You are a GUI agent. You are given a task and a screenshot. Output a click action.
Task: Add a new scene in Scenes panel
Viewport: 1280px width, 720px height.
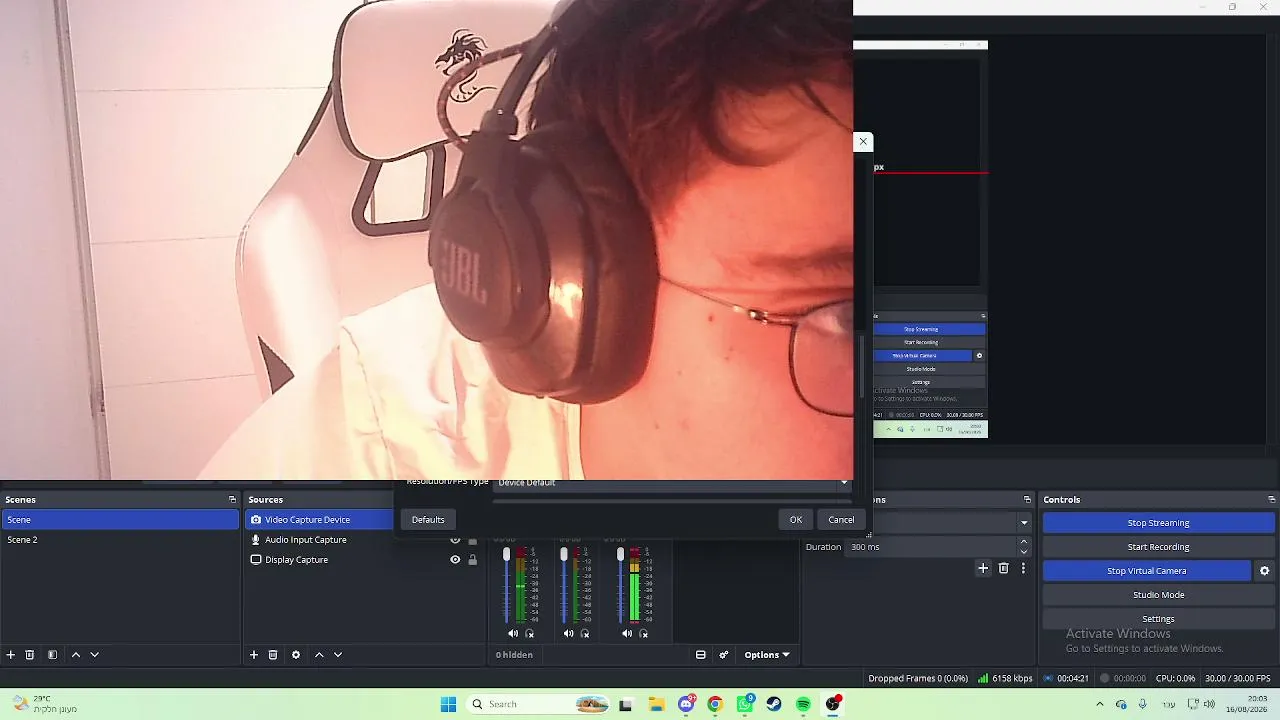[11, 655]
